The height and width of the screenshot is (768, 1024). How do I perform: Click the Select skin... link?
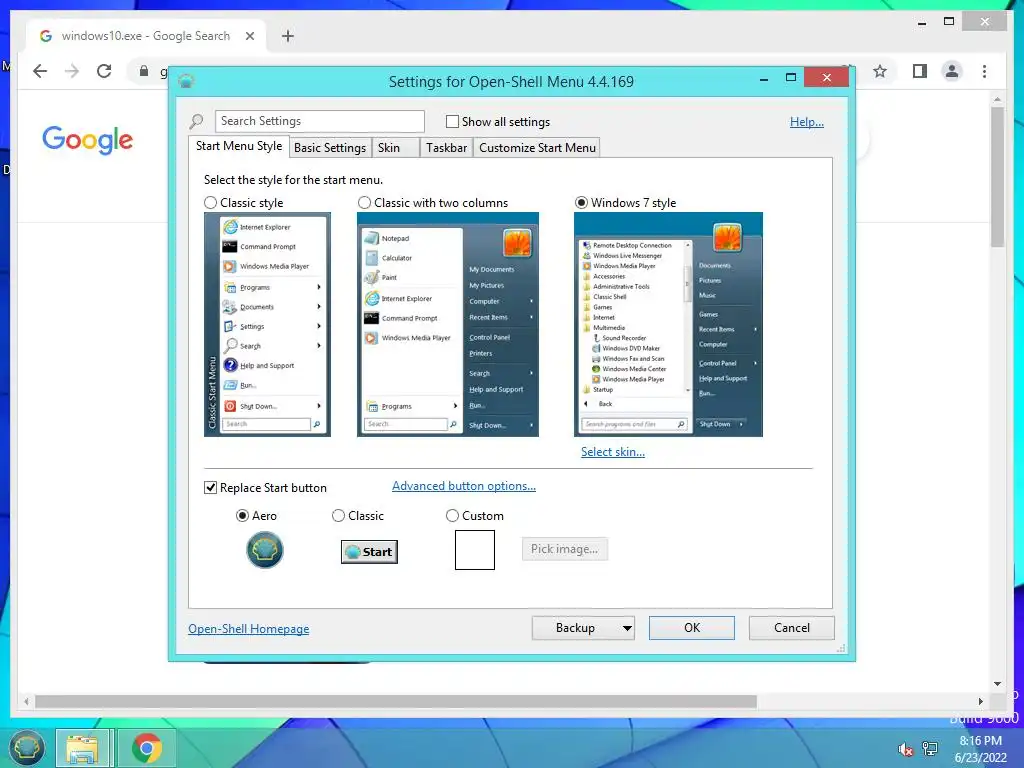pos(613,452)
